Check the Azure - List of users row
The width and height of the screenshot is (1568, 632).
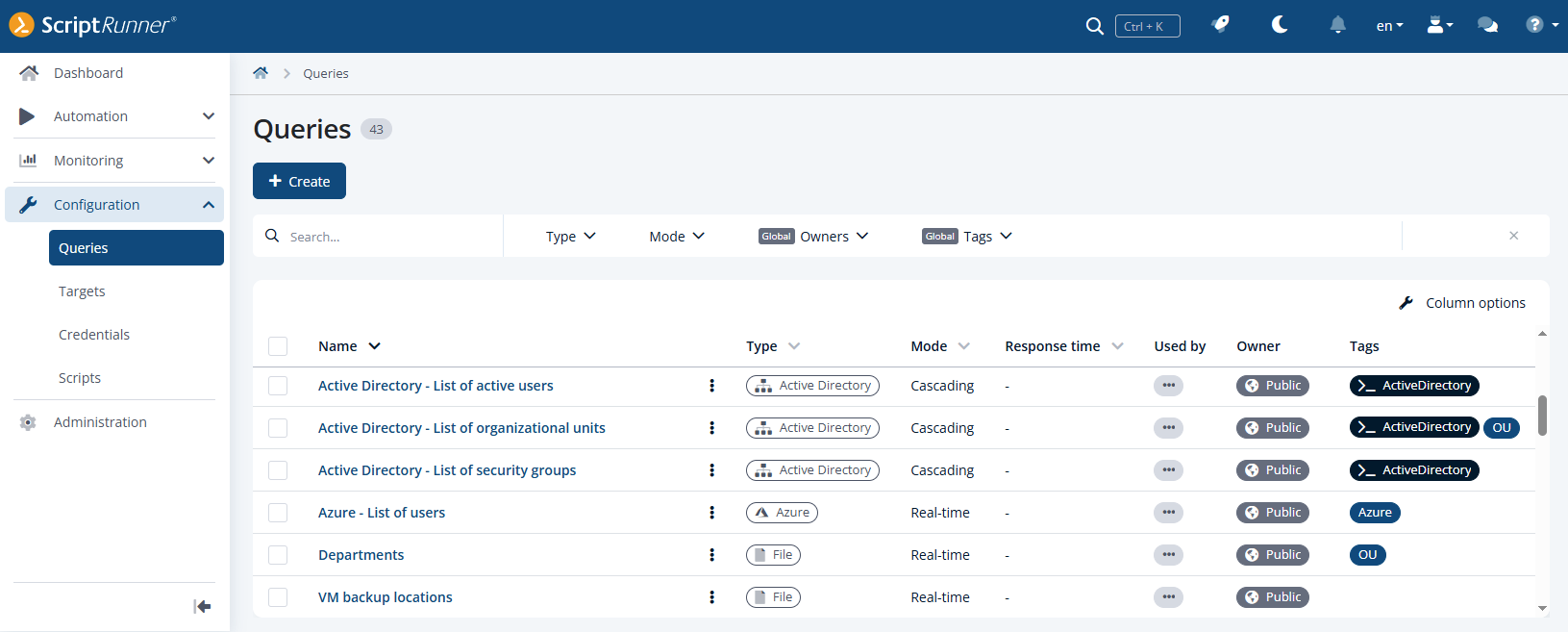click(278, 513)
